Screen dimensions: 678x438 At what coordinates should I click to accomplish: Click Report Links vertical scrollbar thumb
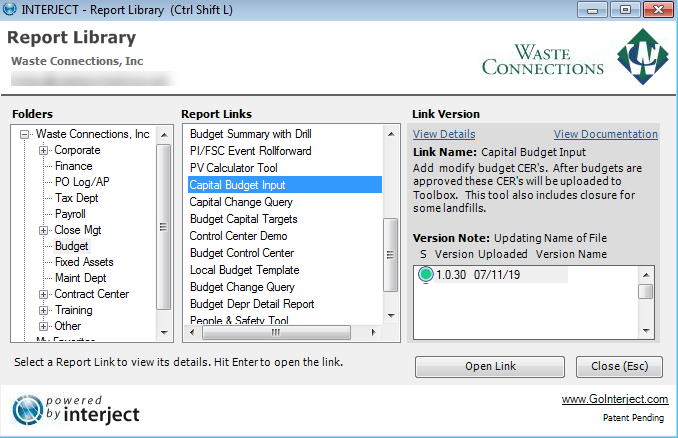390,255
